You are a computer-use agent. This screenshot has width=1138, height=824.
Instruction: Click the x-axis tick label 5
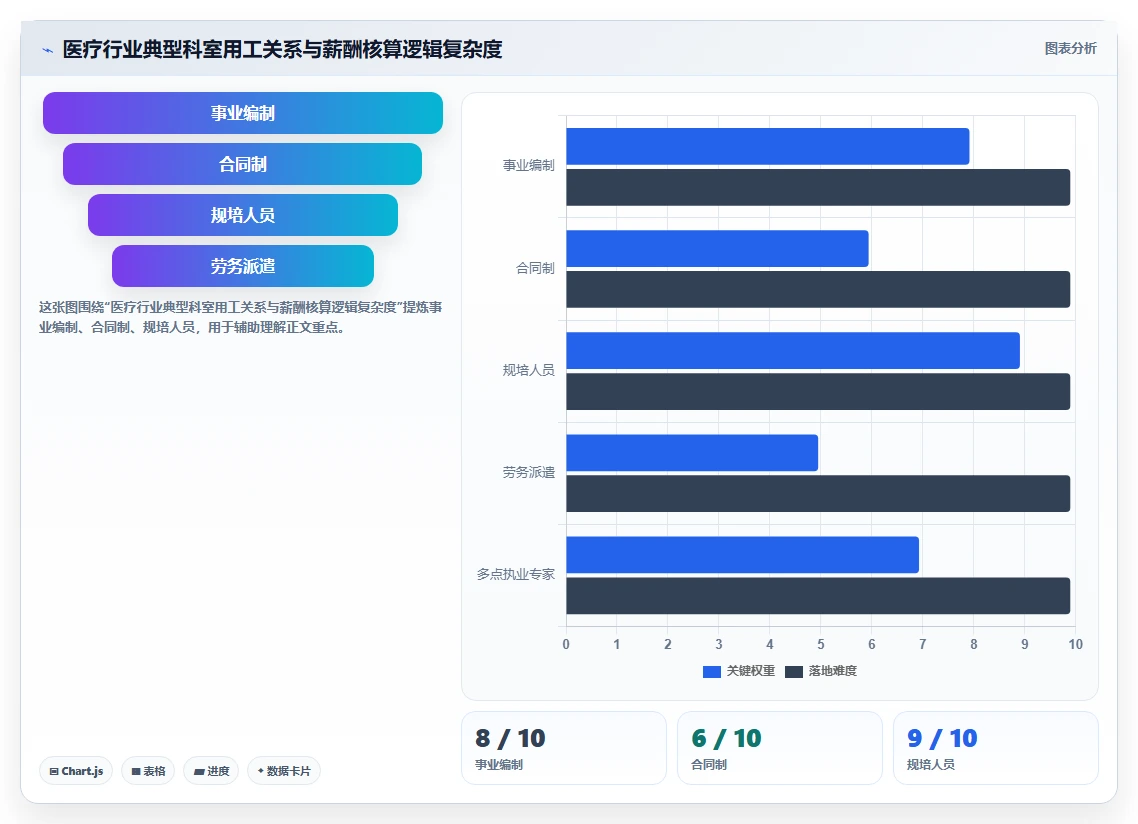[x=821, y=645]
